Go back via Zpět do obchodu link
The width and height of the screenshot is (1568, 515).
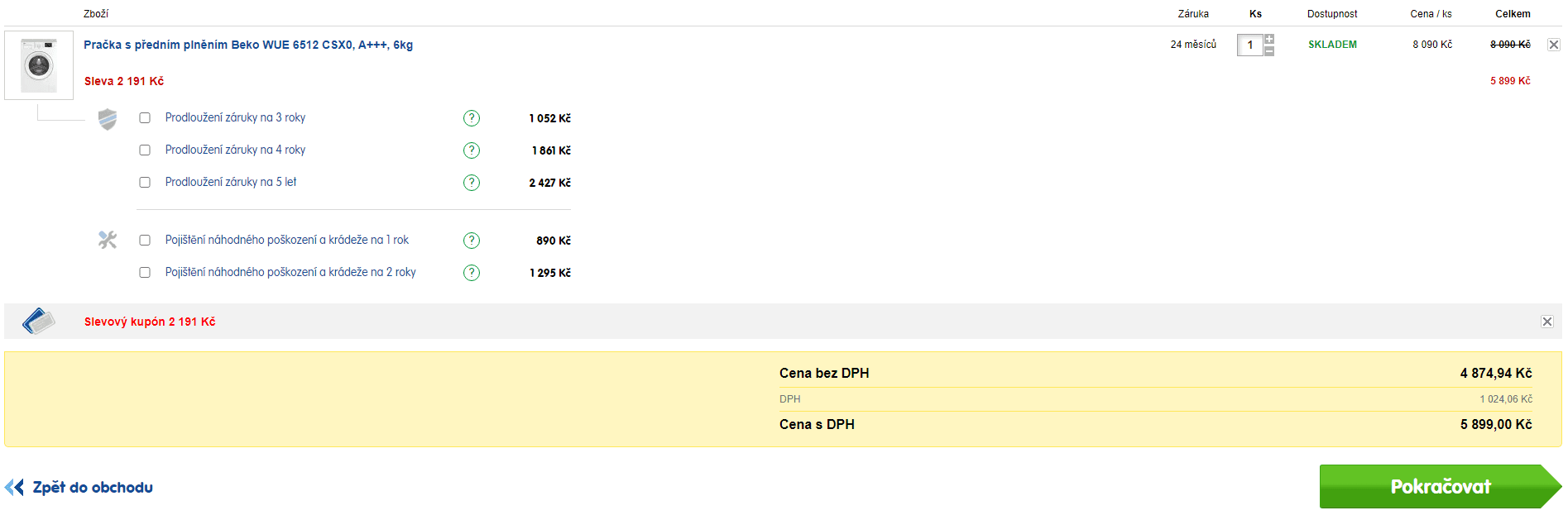[x=93, y=488]
